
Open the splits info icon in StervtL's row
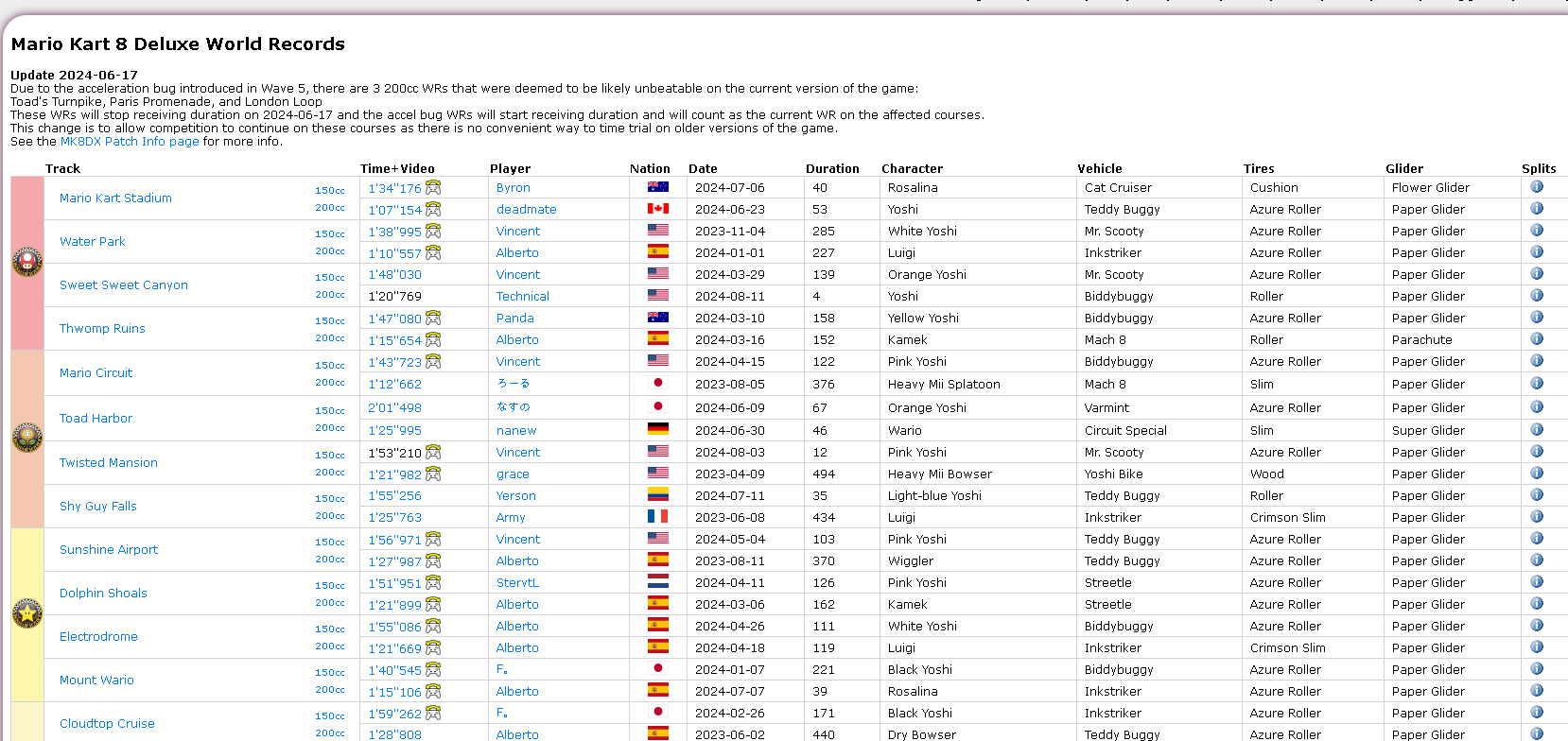tap(1537, 581)
